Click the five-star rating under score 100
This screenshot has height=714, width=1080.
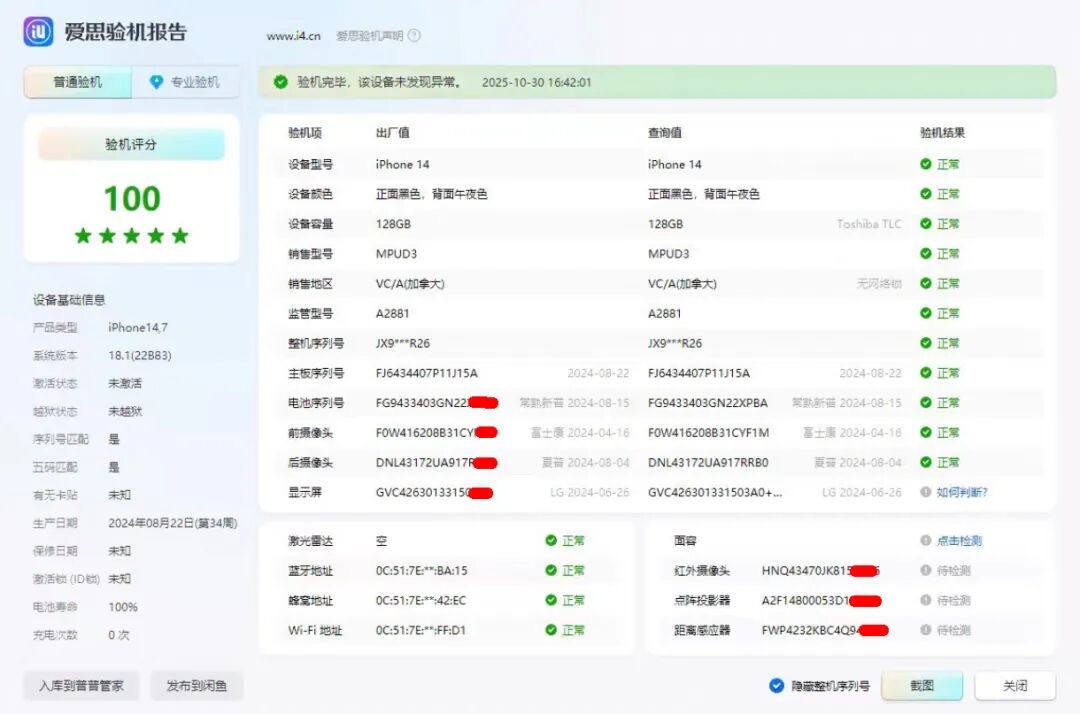[131, 236]
